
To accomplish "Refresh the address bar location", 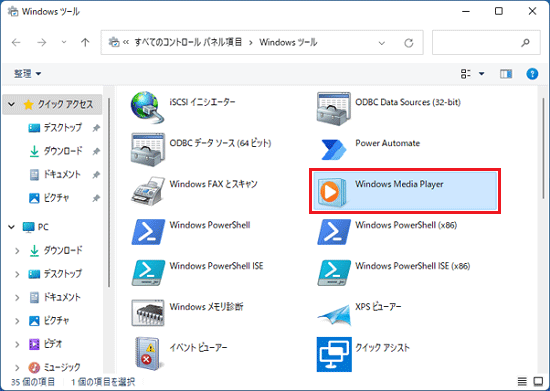I will click(409, 43).
